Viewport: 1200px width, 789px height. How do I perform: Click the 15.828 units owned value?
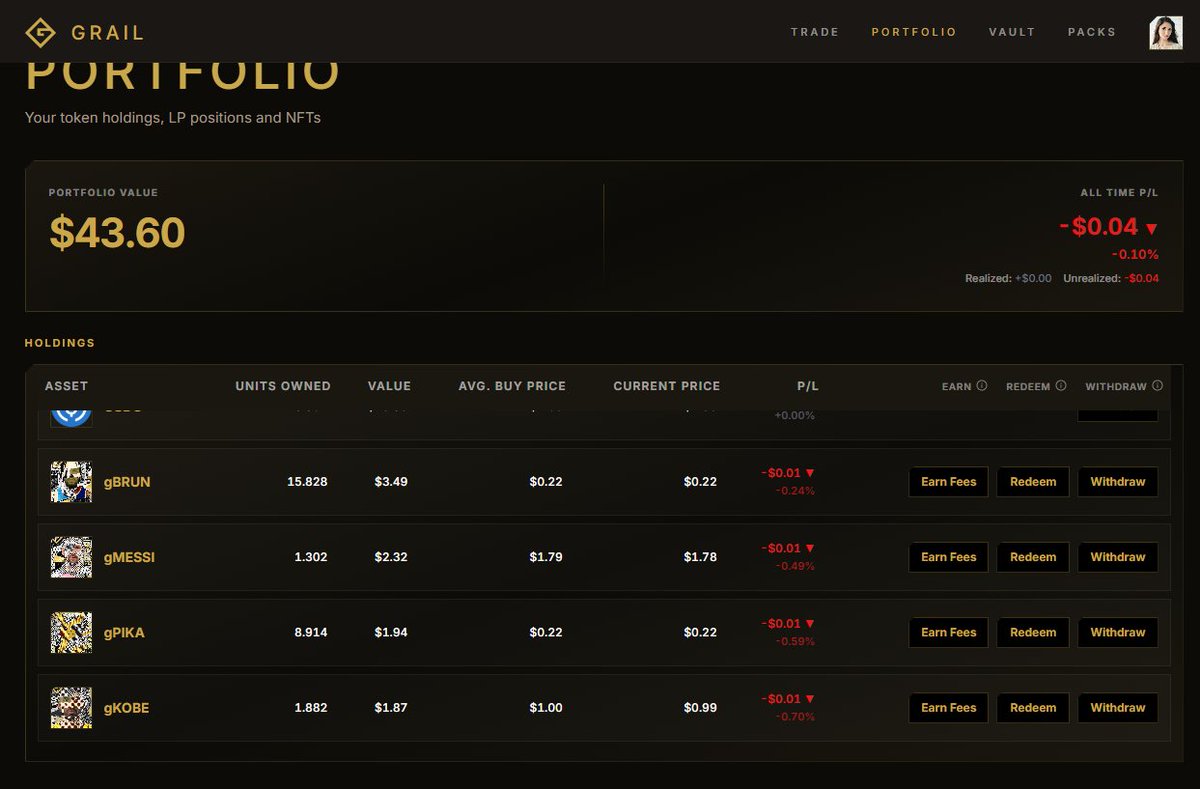[x=307, y=482]
